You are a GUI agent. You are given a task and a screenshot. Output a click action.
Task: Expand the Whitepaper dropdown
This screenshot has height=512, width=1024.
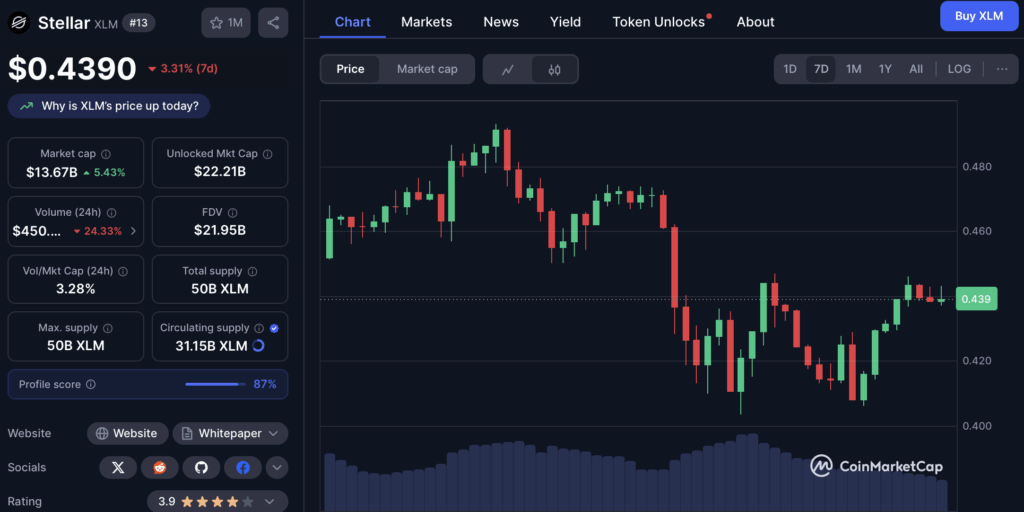point(231,433)
